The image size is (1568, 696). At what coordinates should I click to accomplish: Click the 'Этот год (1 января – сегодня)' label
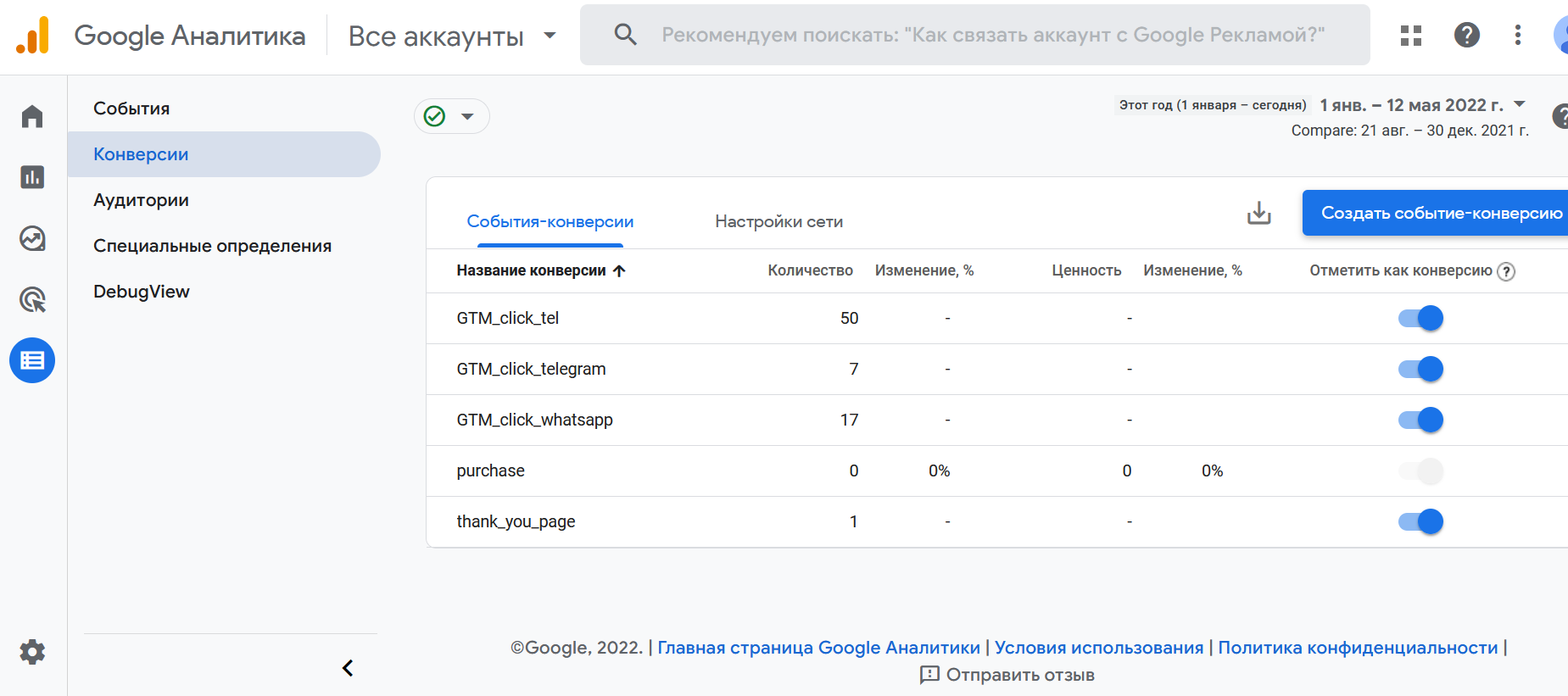1213,105
